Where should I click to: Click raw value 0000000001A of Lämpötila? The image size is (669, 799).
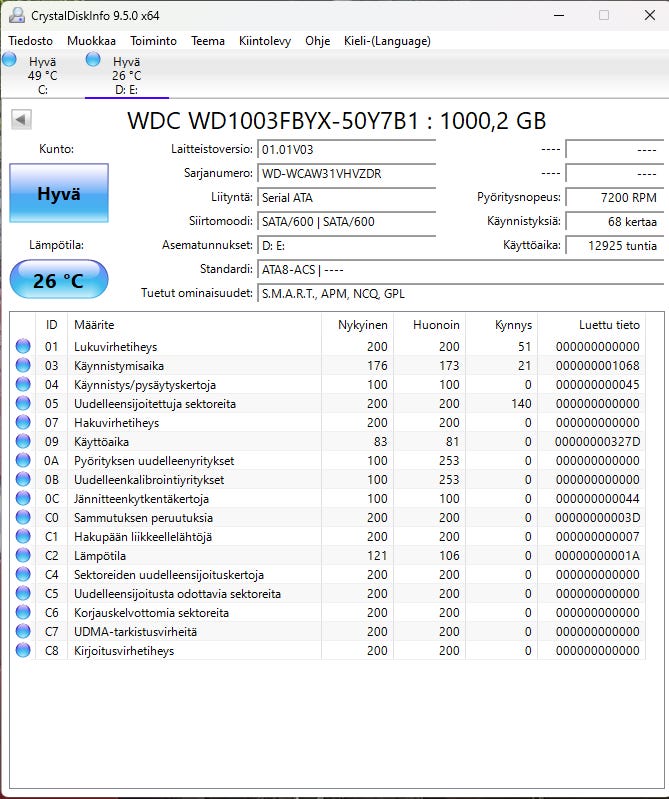[x=597, y=556]
